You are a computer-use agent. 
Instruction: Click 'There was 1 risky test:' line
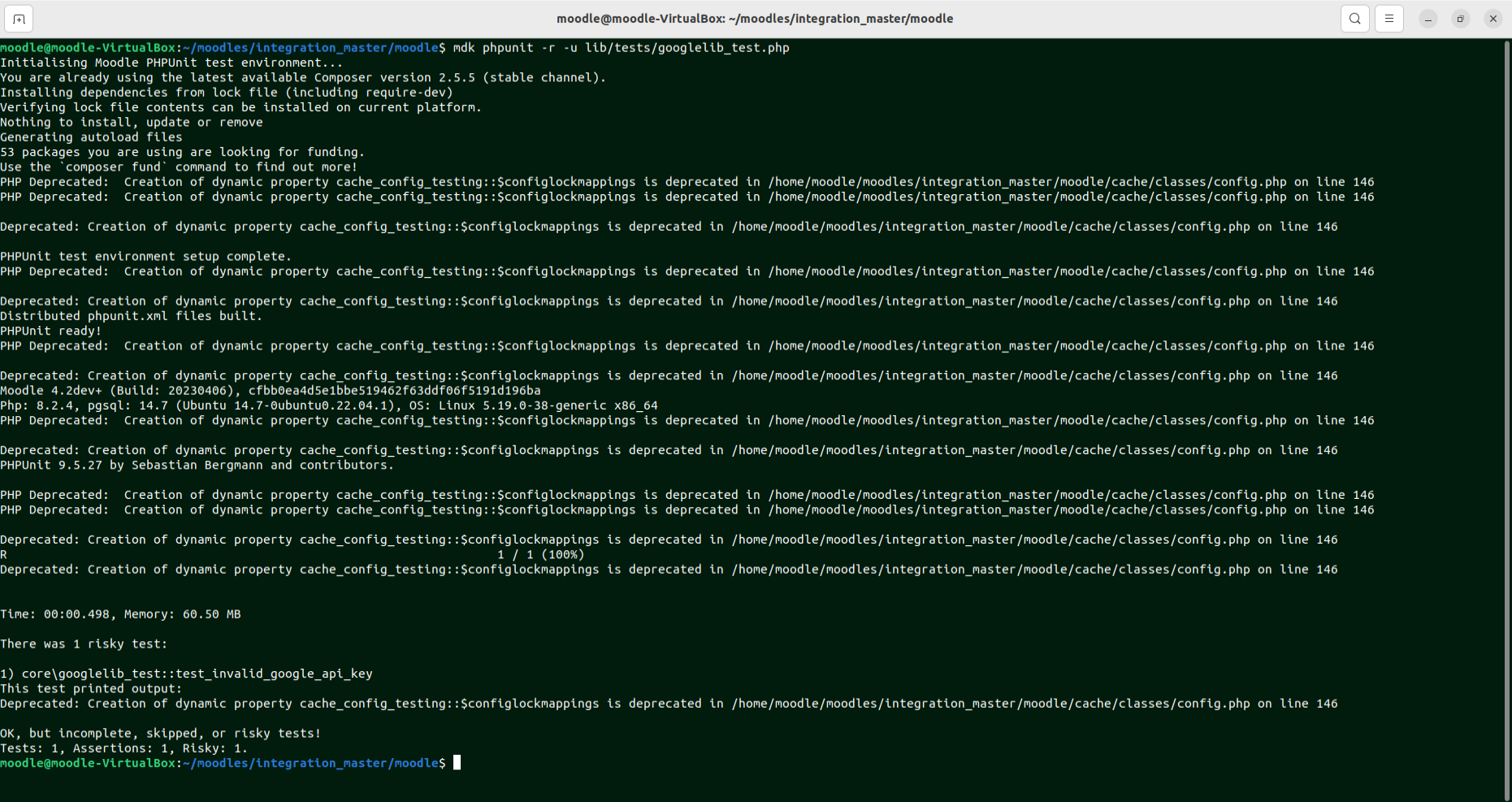click(x=84, y=644)
